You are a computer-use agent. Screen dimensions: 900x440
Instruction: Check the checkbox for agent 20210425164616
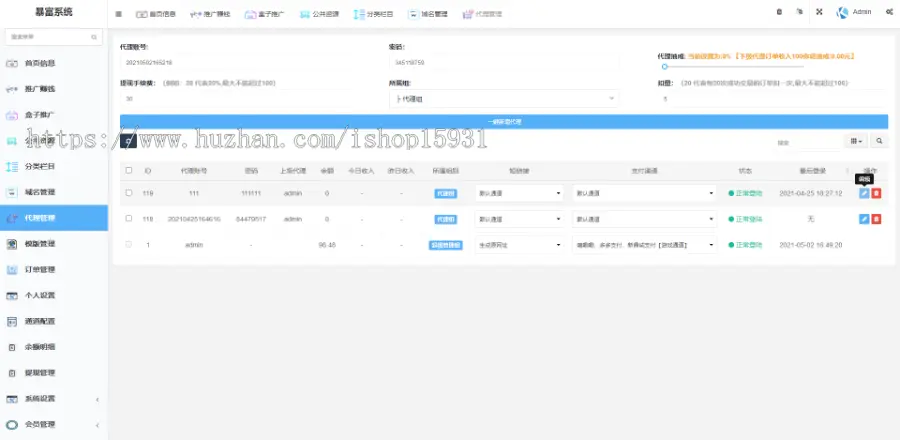pos(128,218)
